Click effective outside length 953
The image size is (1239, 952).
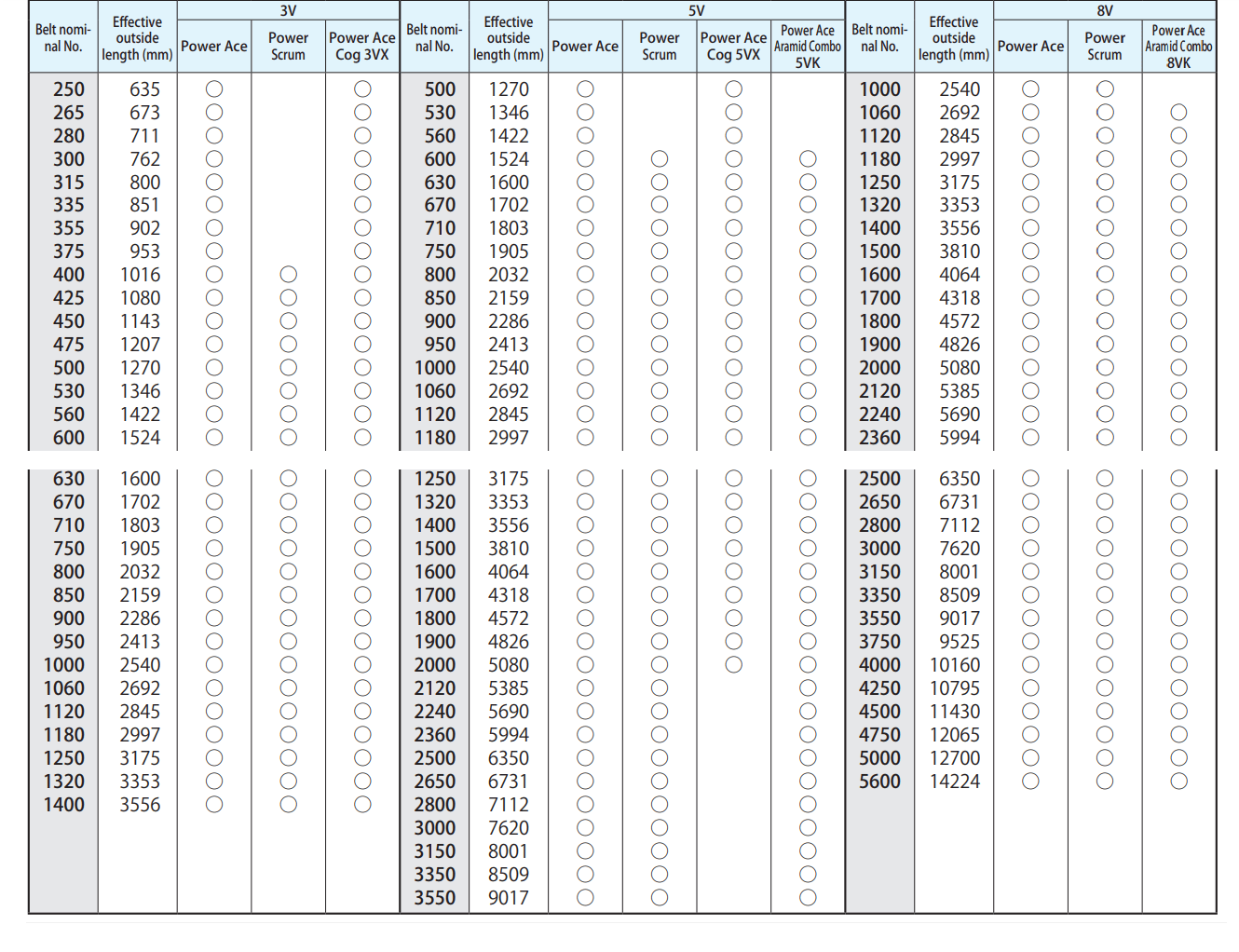click(144, 252)
